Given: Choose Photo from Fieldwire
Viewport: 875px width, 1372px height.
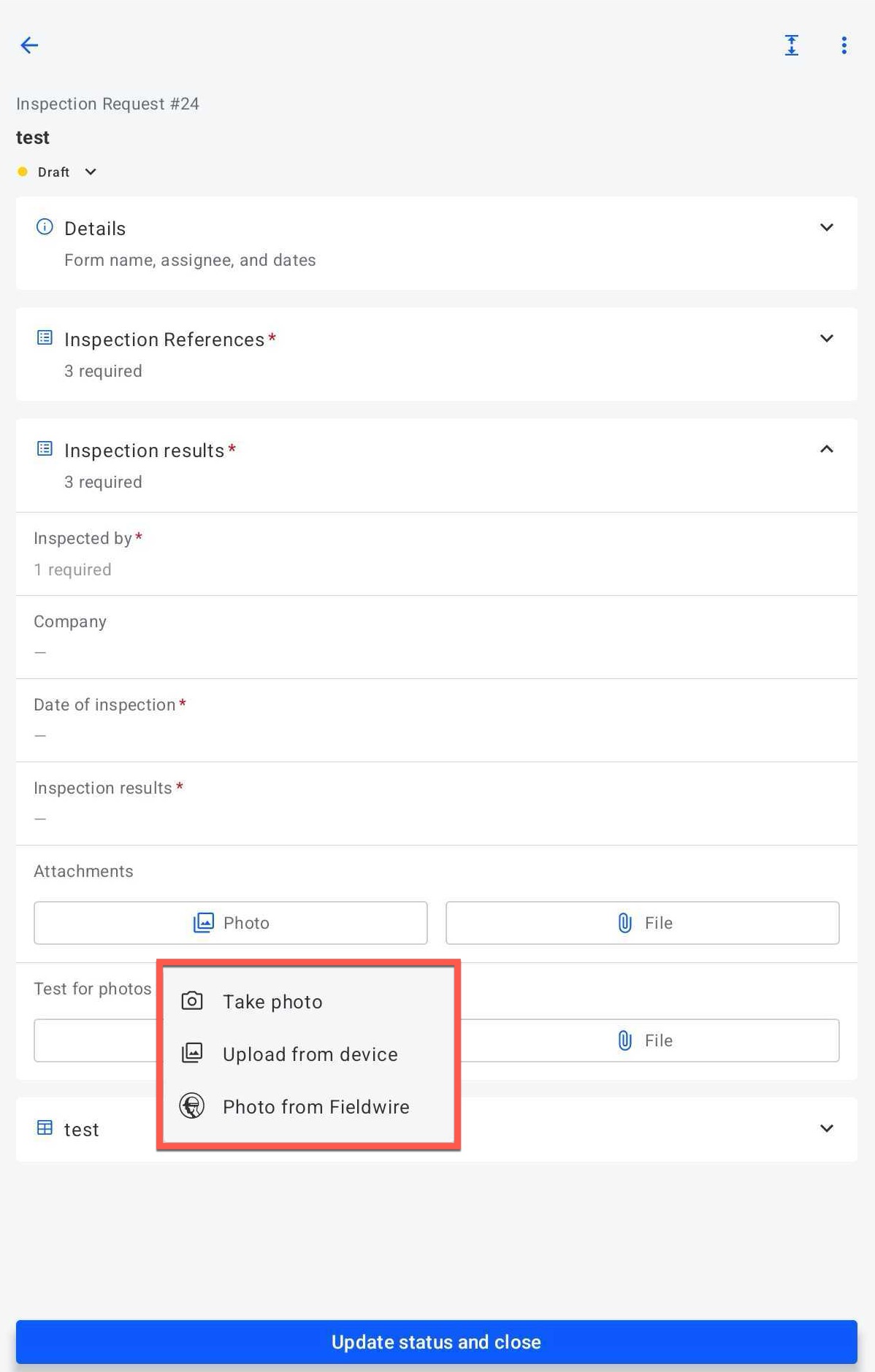Looking at the screenshot, I should (316, 1106).
